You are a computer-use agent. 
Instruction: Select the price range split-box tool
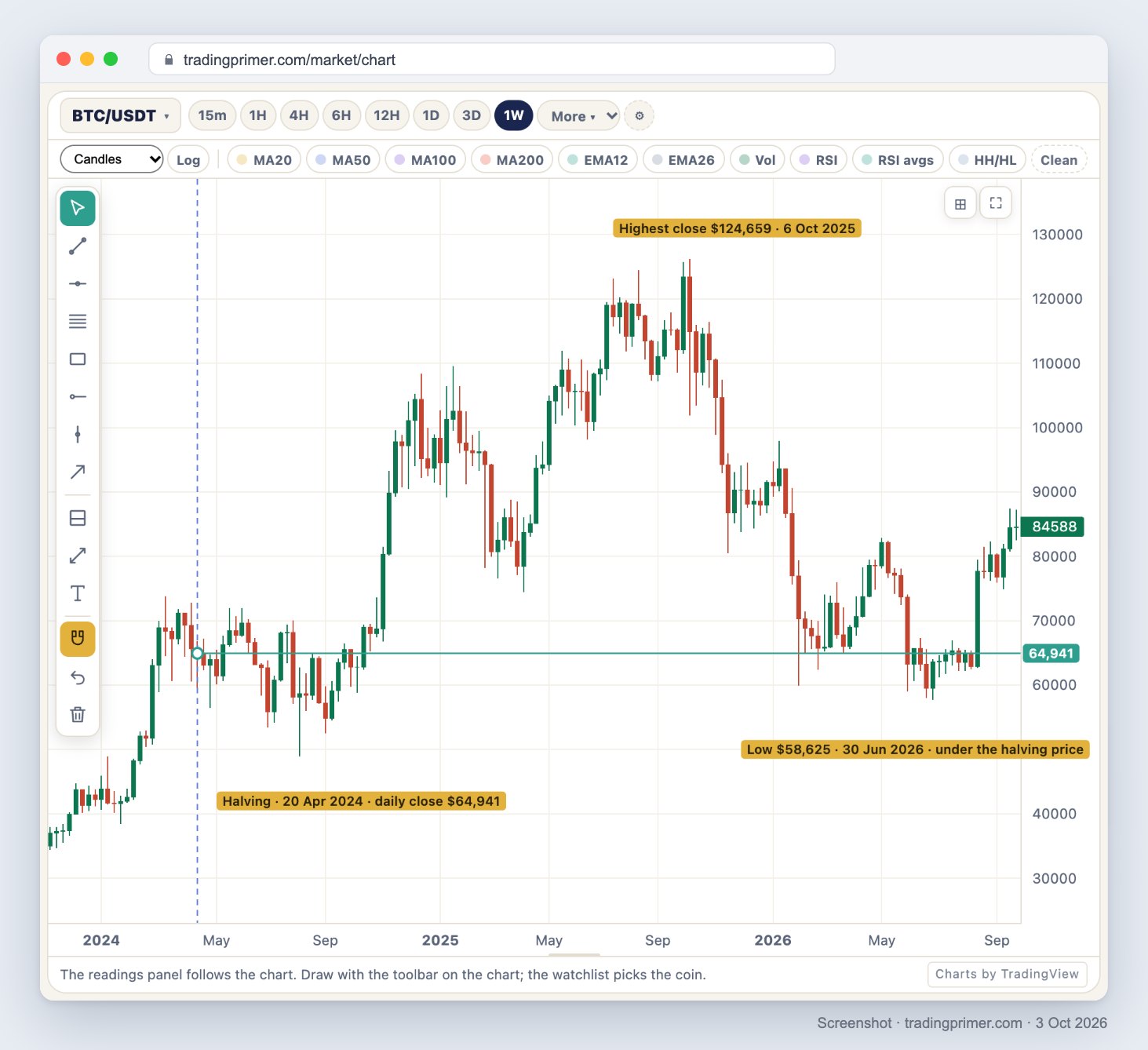(x=78, y=518)
